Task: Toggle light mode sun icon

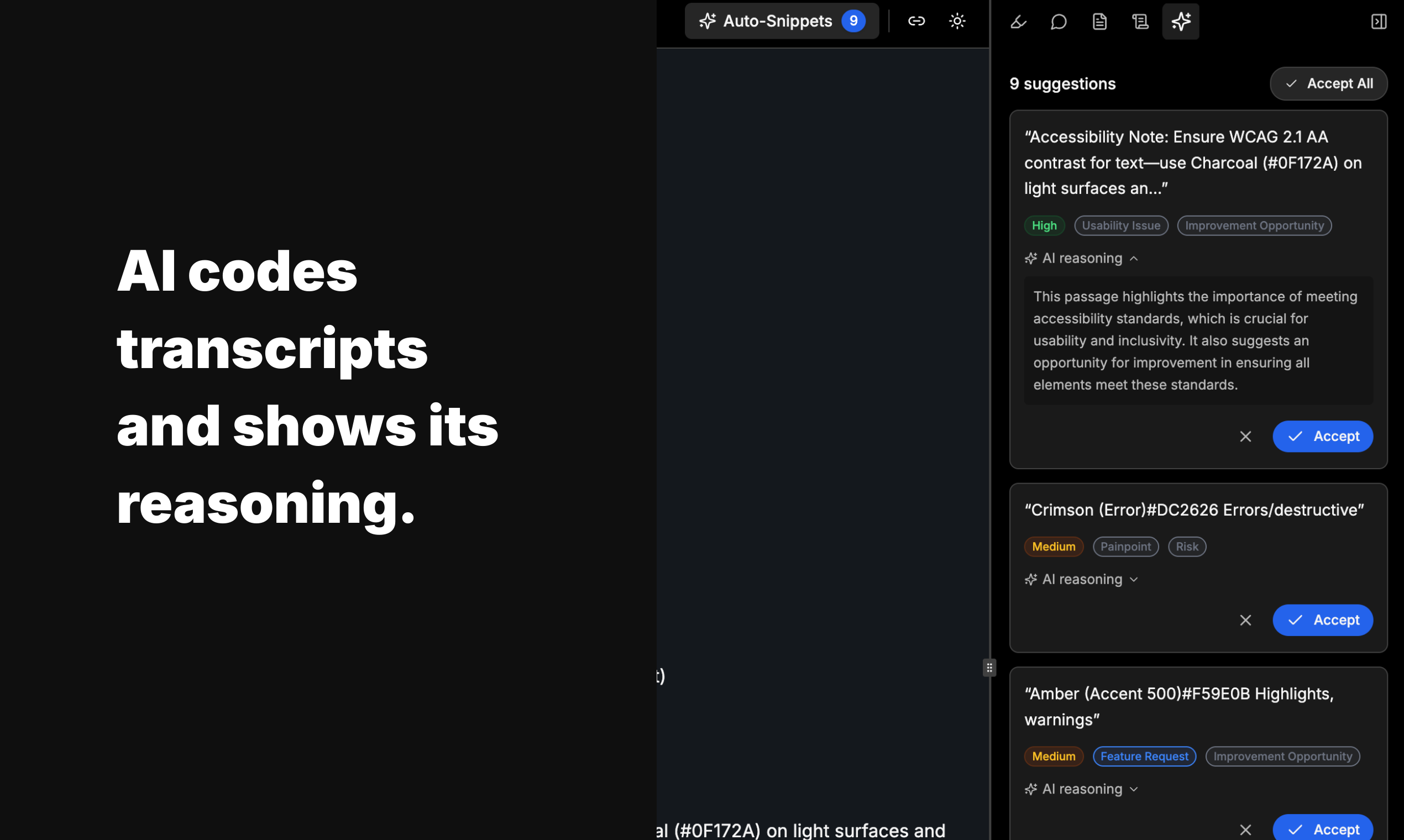Action: 957,21
